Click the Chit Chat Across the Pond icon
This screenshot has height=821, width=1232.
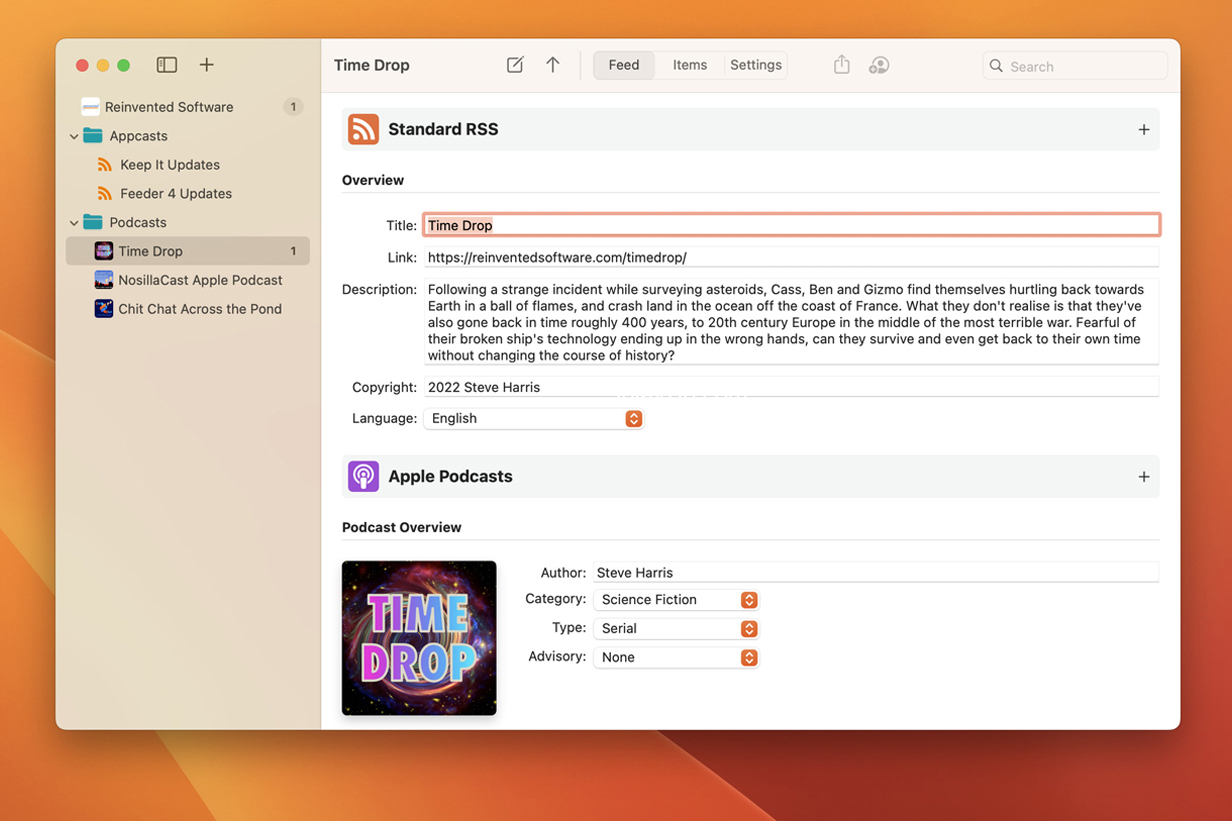point(104,309)
